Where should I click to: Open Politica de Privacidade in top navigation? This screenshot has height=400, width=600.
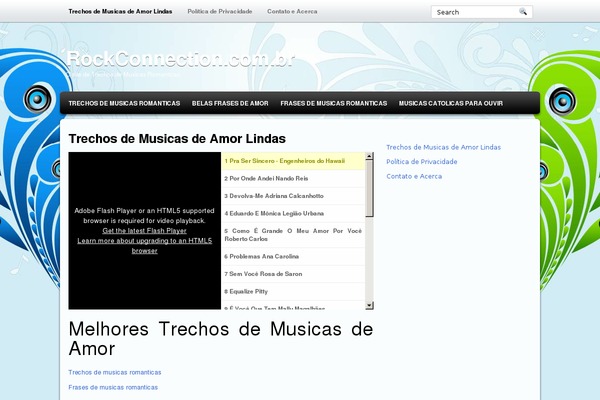click(220, 11)
